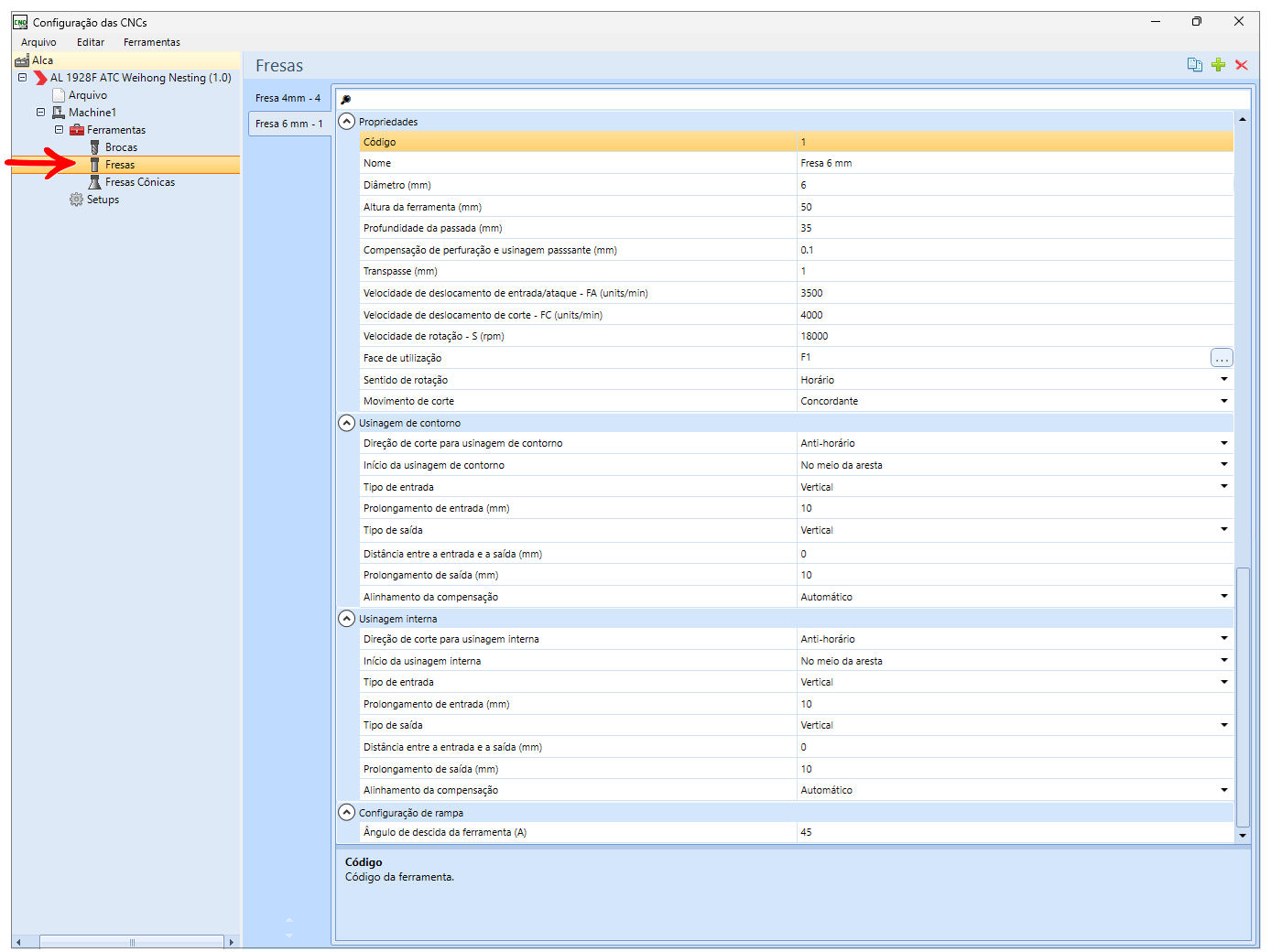Open the Sentido de rotação dropdown

pyautogui.click(x=1223, y=379)
